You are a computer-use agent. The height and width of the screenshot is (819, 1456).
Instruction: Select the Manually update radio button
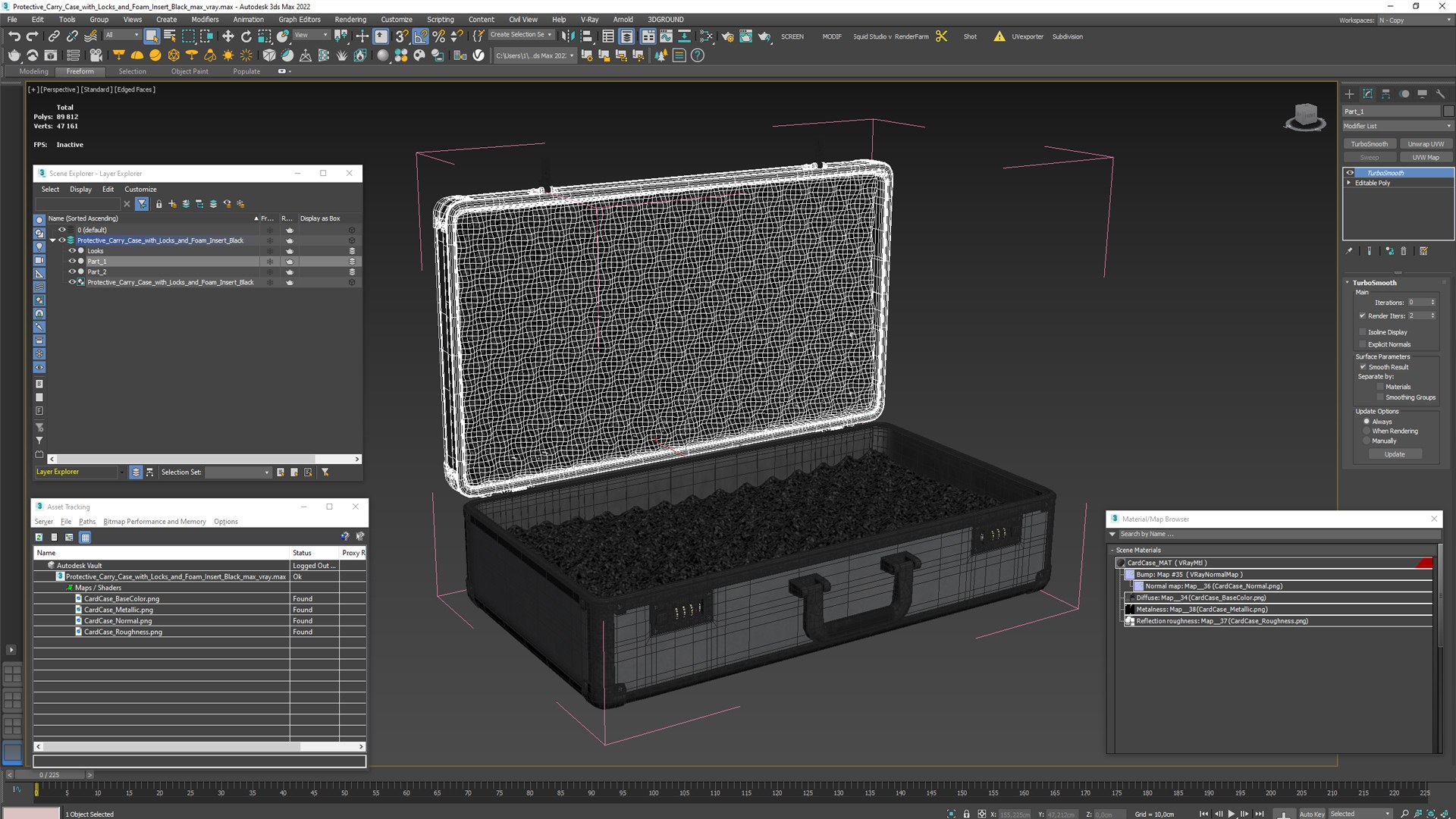pos(1367,441)
